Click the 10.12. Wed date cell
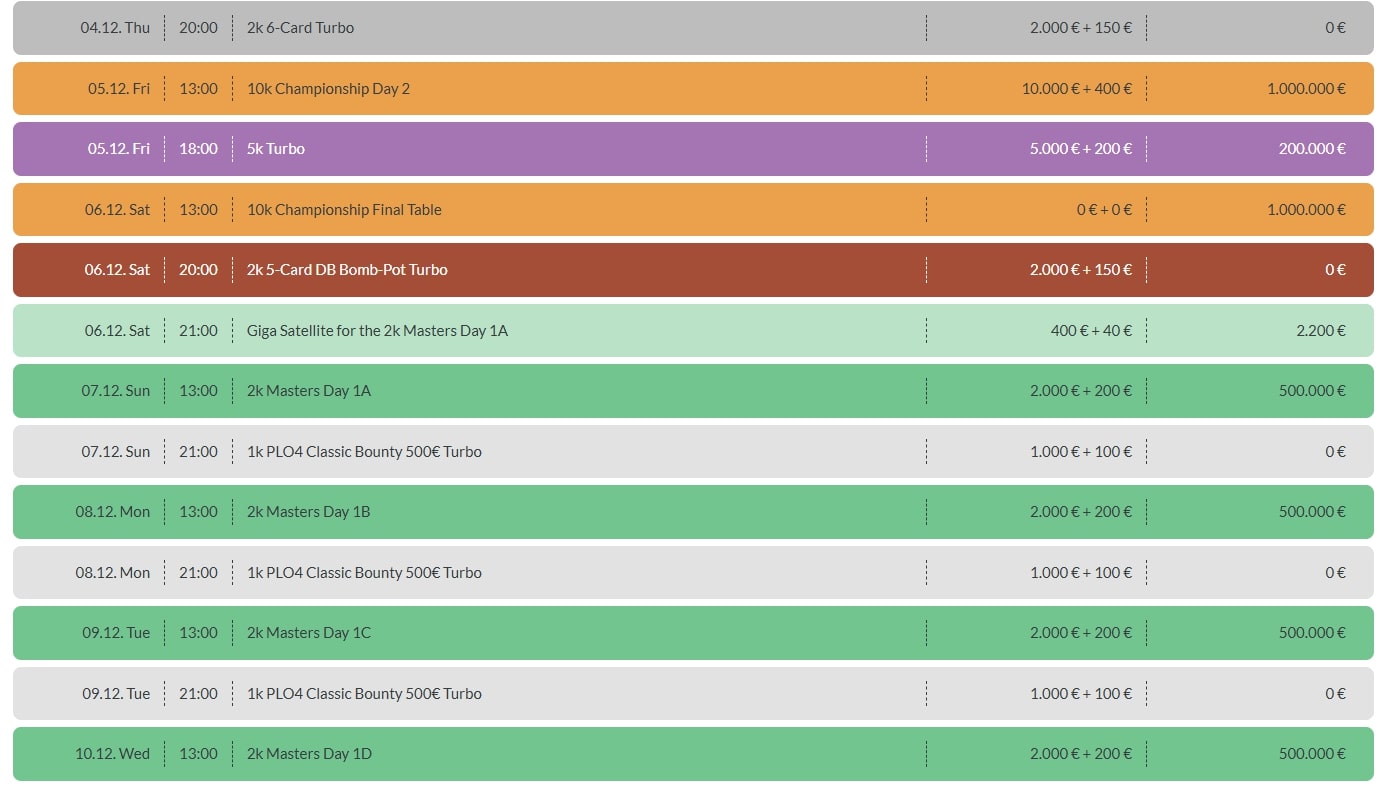This screenshot has height=785, width=1386. 112,754
